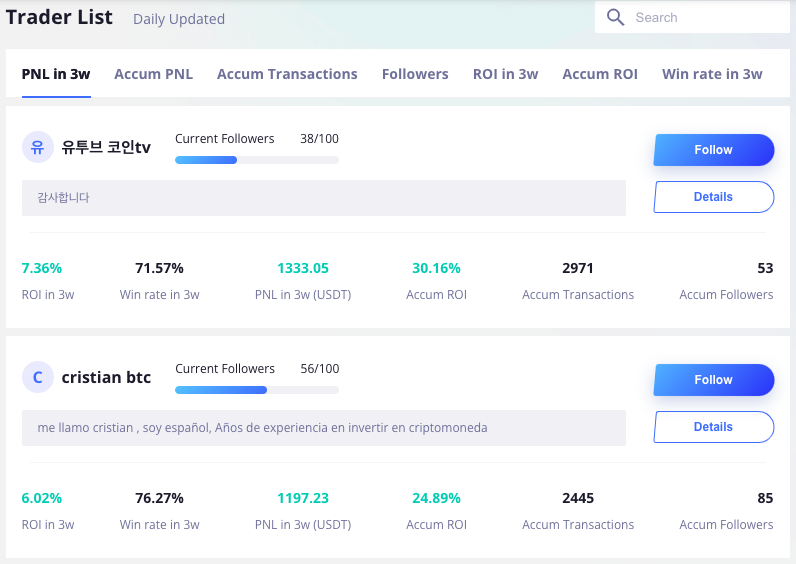The image size is (796, 564).
Task: Follow the trader 유튜브 코인tv
Action: tap(714, 150)
